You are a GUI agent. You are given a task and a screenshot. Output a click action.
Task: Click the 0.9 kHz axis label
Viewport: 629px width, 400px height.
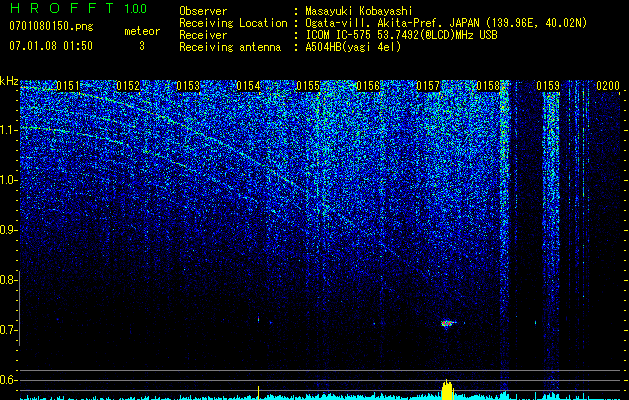point(8,230)
